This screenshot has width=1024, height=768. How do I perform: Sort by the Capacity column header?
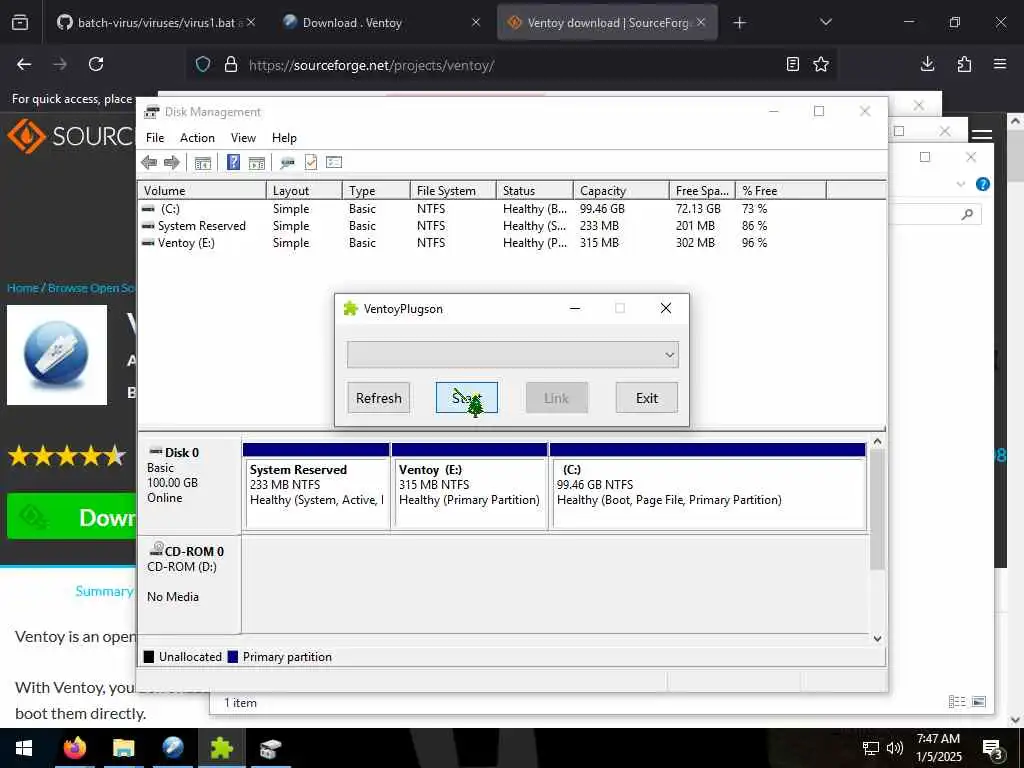pyautogui.click(x=621, y=191)
